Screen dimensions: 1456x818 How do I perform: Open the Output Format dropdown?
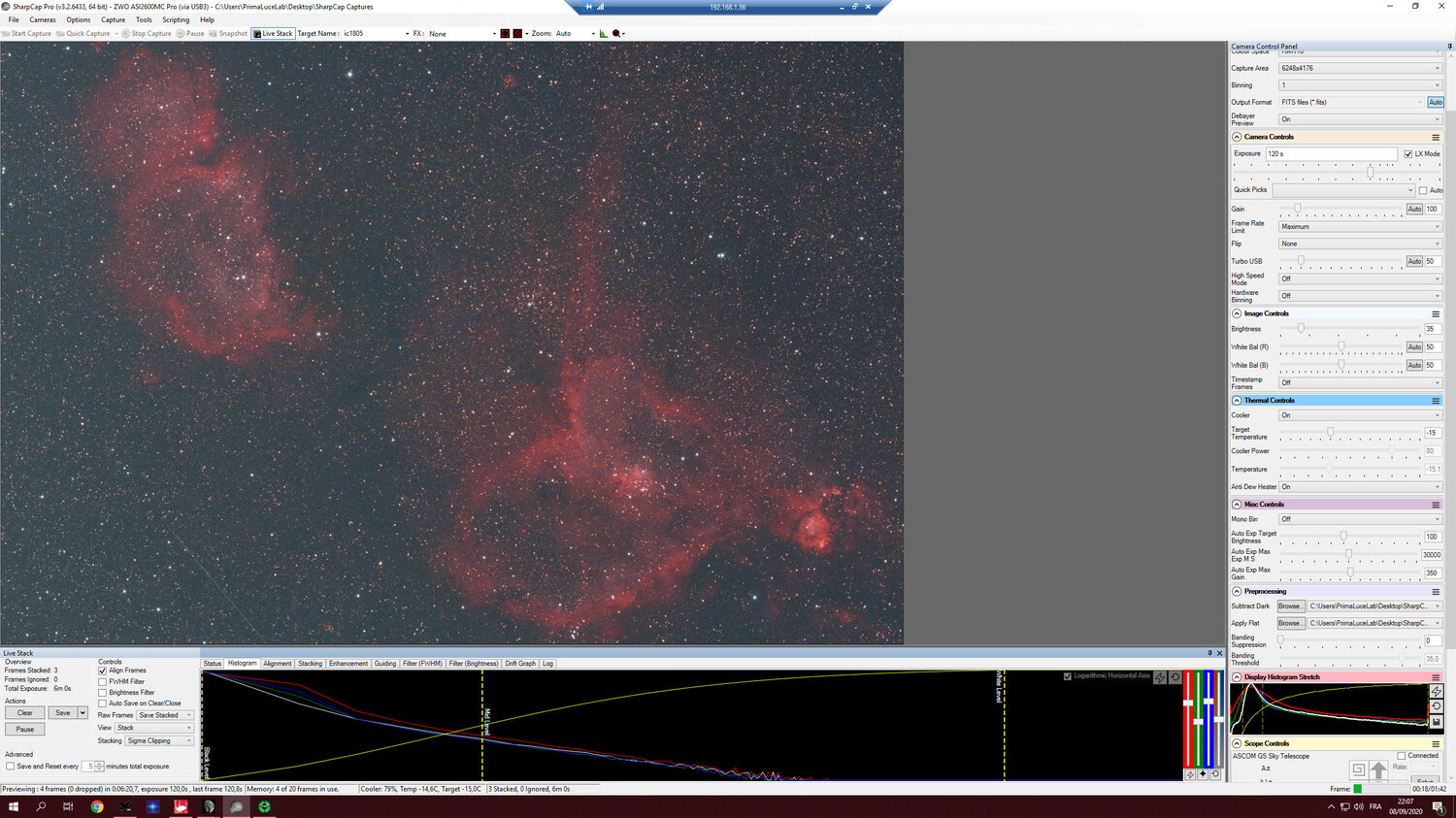point(1351,102)
